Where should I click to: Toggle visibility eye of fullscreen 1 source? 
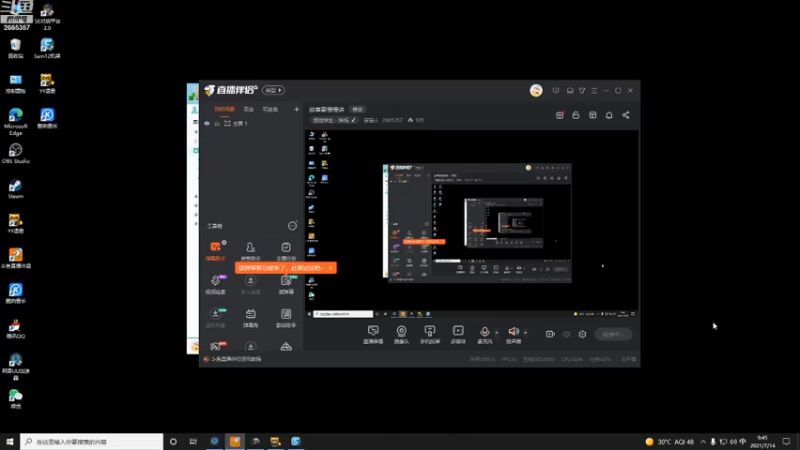(207, 123)
